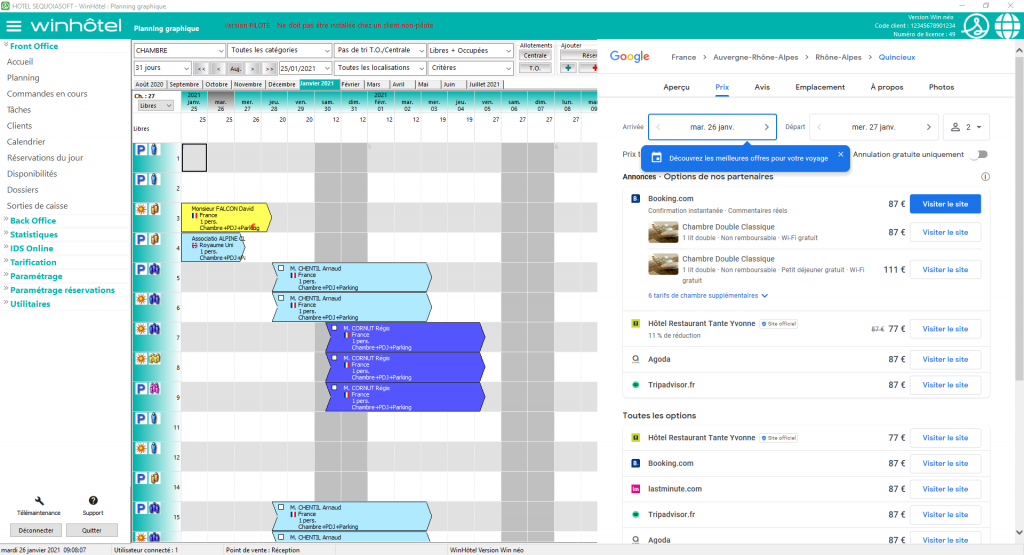Click the Télémaintenance wrench icon
This screenshot has width=1024, height=555.
(40, 500)
